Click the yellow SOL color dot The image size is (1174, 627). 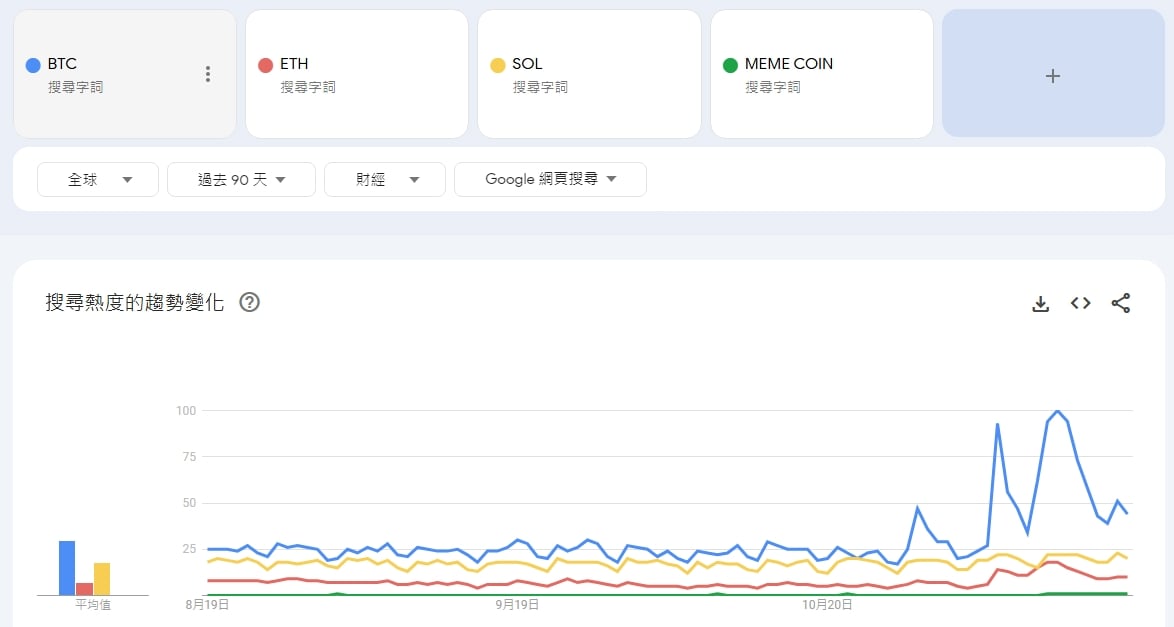498,65
